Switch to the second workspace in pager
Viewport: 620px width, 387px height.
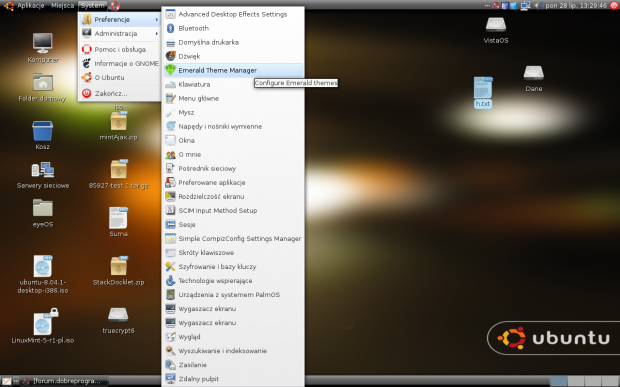(576, 381)
